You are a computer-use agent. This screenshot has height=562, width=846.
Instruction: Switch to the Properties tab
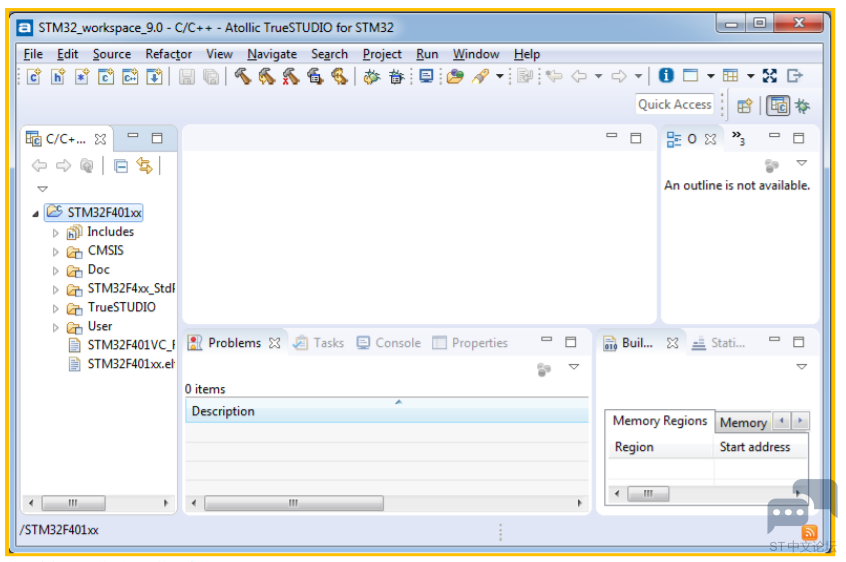[x=470, y=343]
